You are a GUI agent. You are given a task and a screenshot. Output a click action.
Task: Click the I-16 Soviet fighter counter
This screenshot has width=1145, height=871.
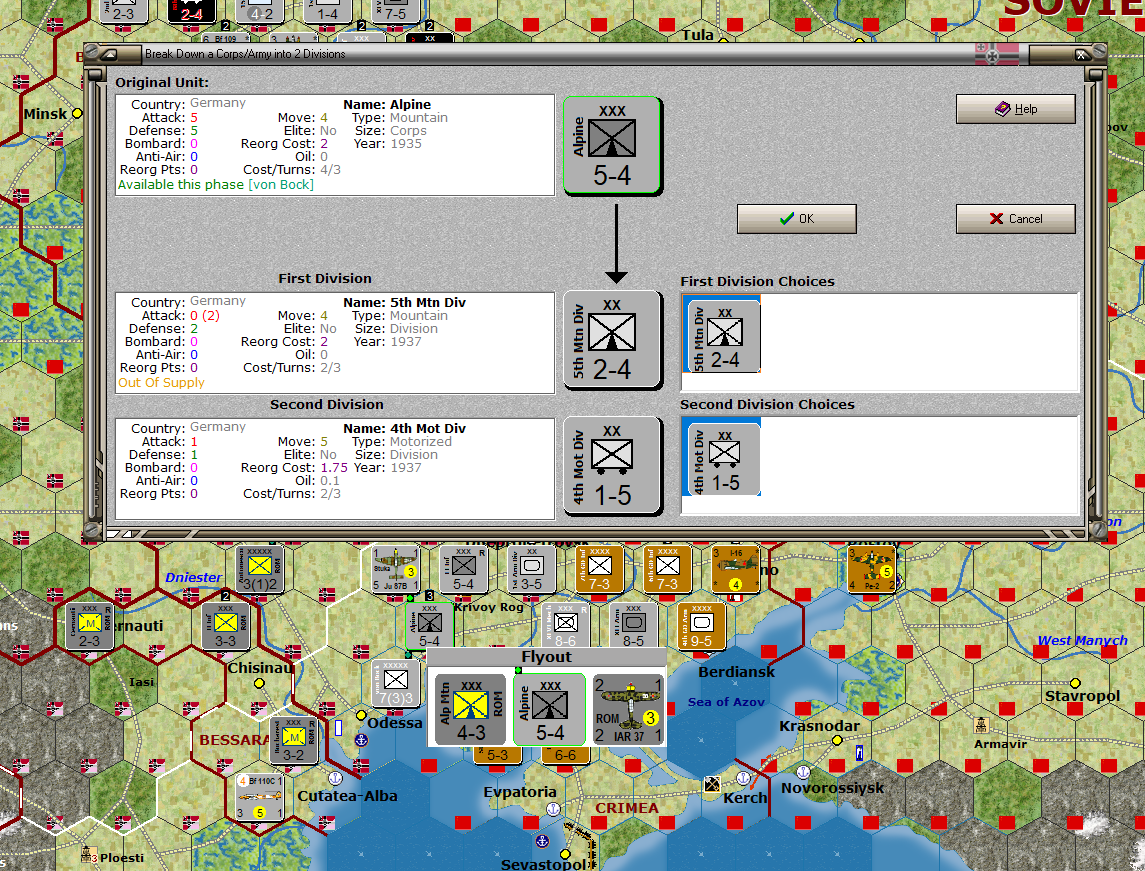pos(735,569)
